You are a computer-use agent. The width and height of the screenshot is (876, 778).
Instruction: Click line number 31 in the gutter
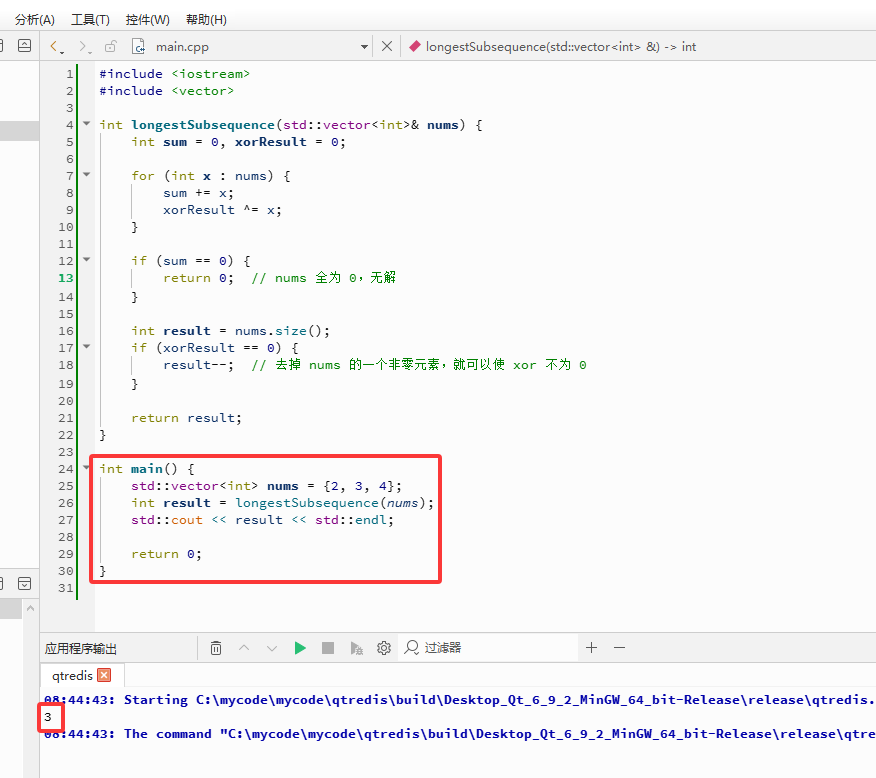click(65, 588)
